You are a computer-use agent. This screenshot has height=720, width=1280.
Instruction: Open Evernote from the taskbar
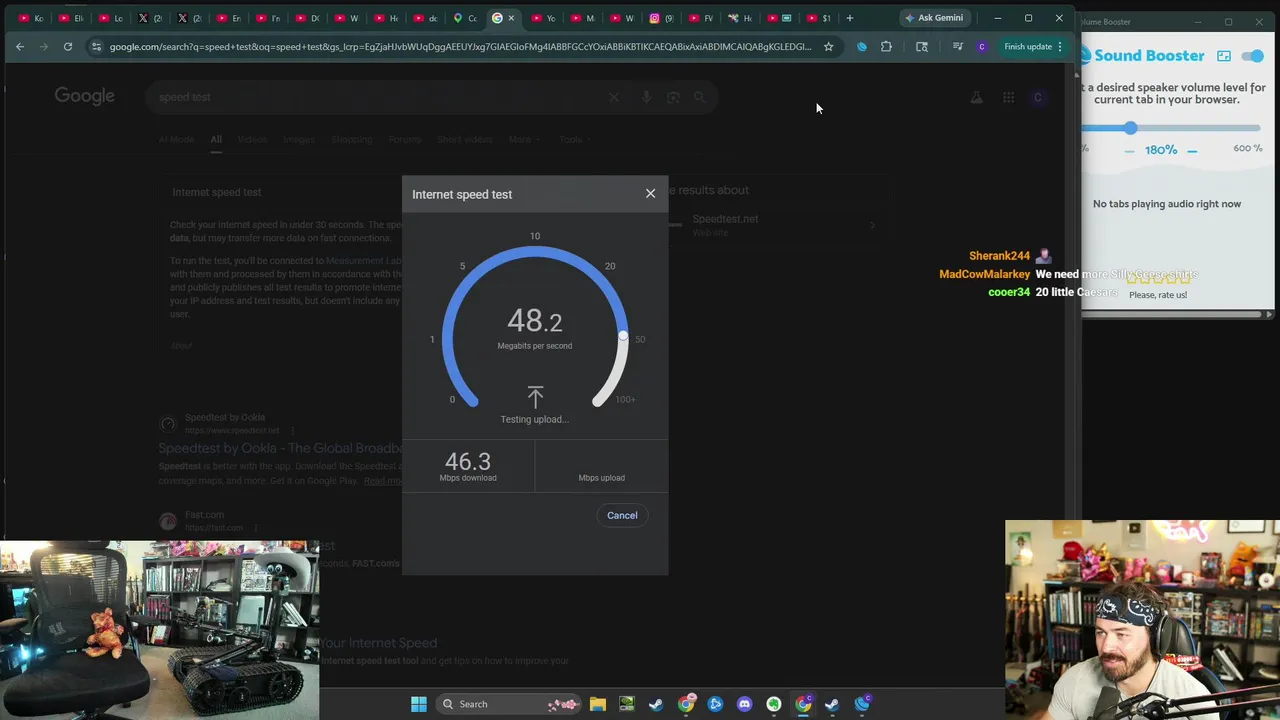click(x=774, y=704)
